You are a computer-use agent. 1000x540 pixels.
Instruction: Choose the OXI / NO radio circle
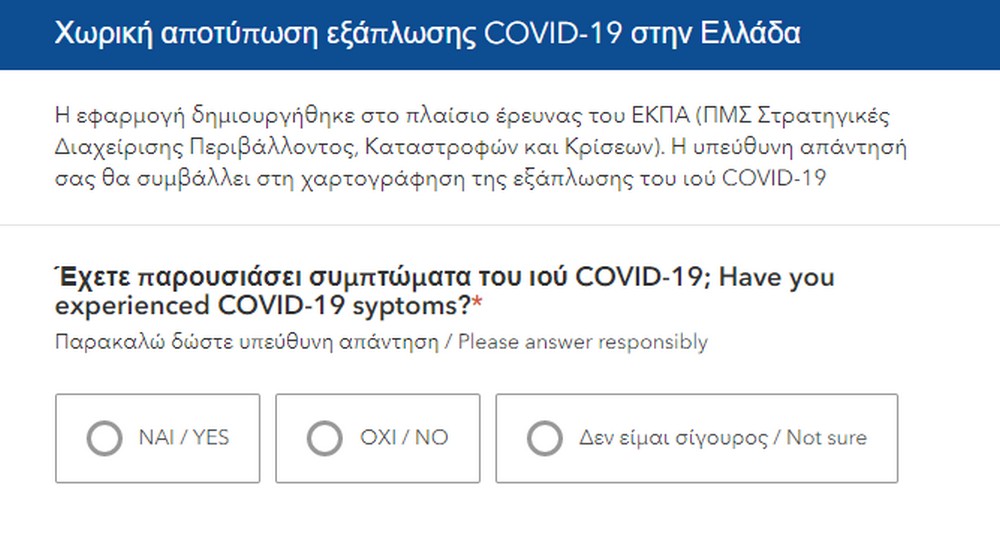click(323, 438)
